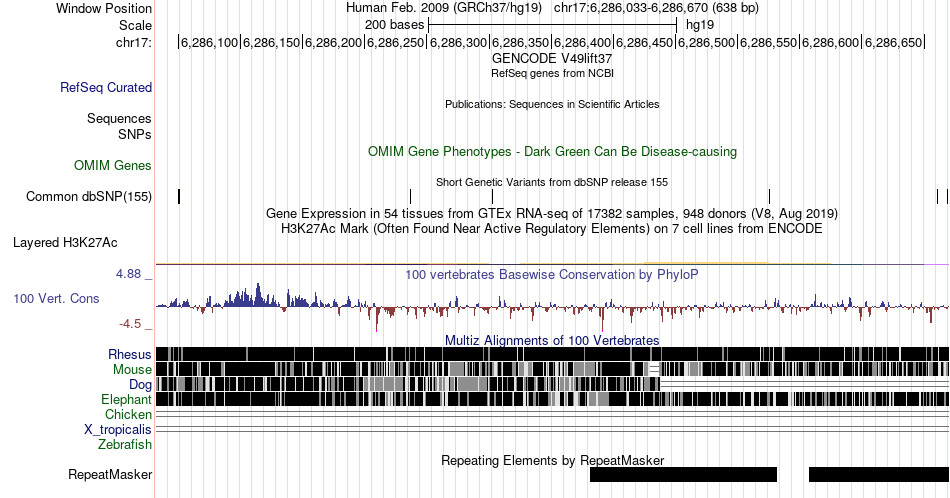Viewport: 950px width, 498px height.
Task: Select the Zebrafish species label
Action: [125, 444]
